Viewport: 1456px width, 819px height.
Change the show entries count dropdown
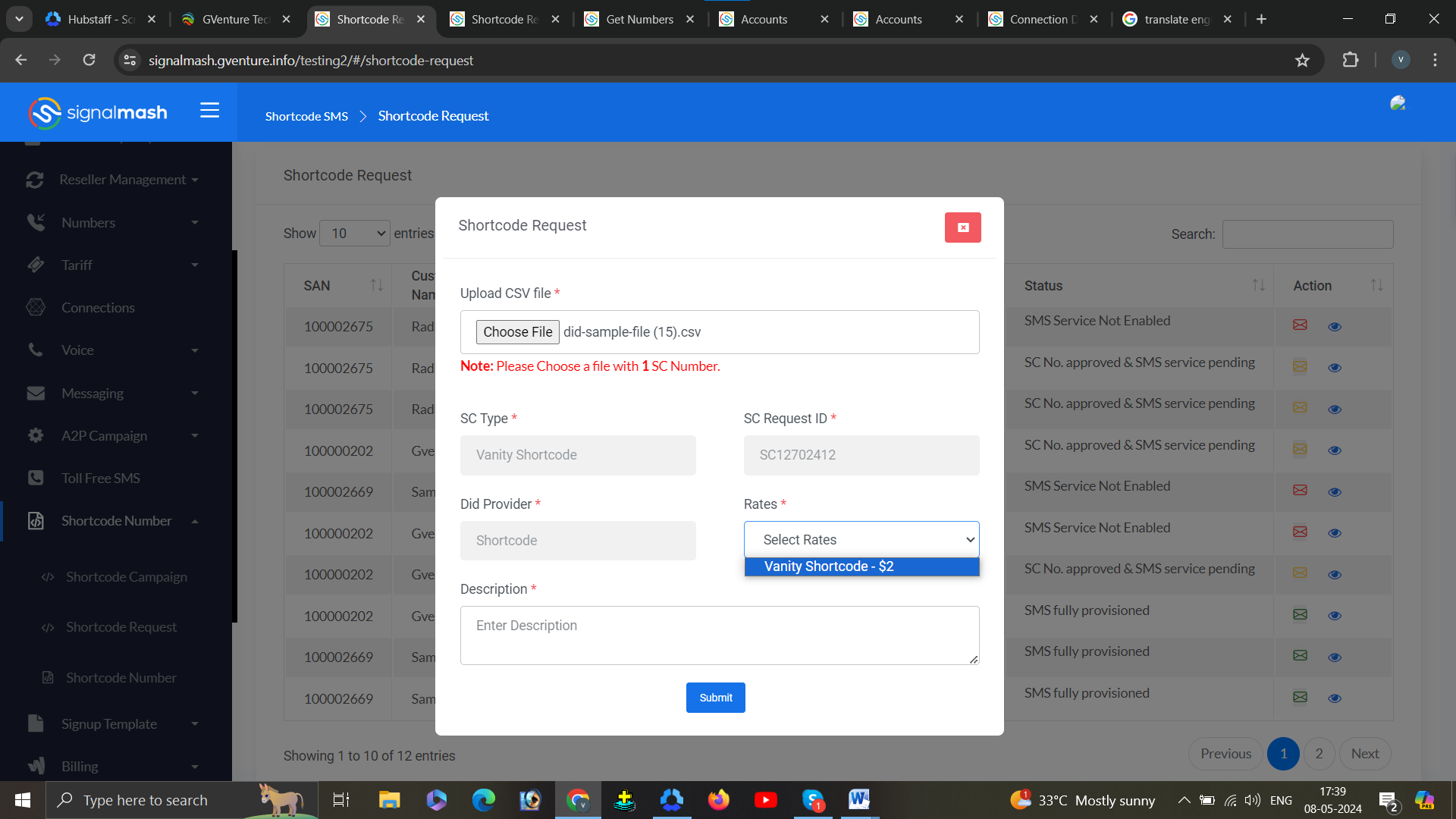355,234
